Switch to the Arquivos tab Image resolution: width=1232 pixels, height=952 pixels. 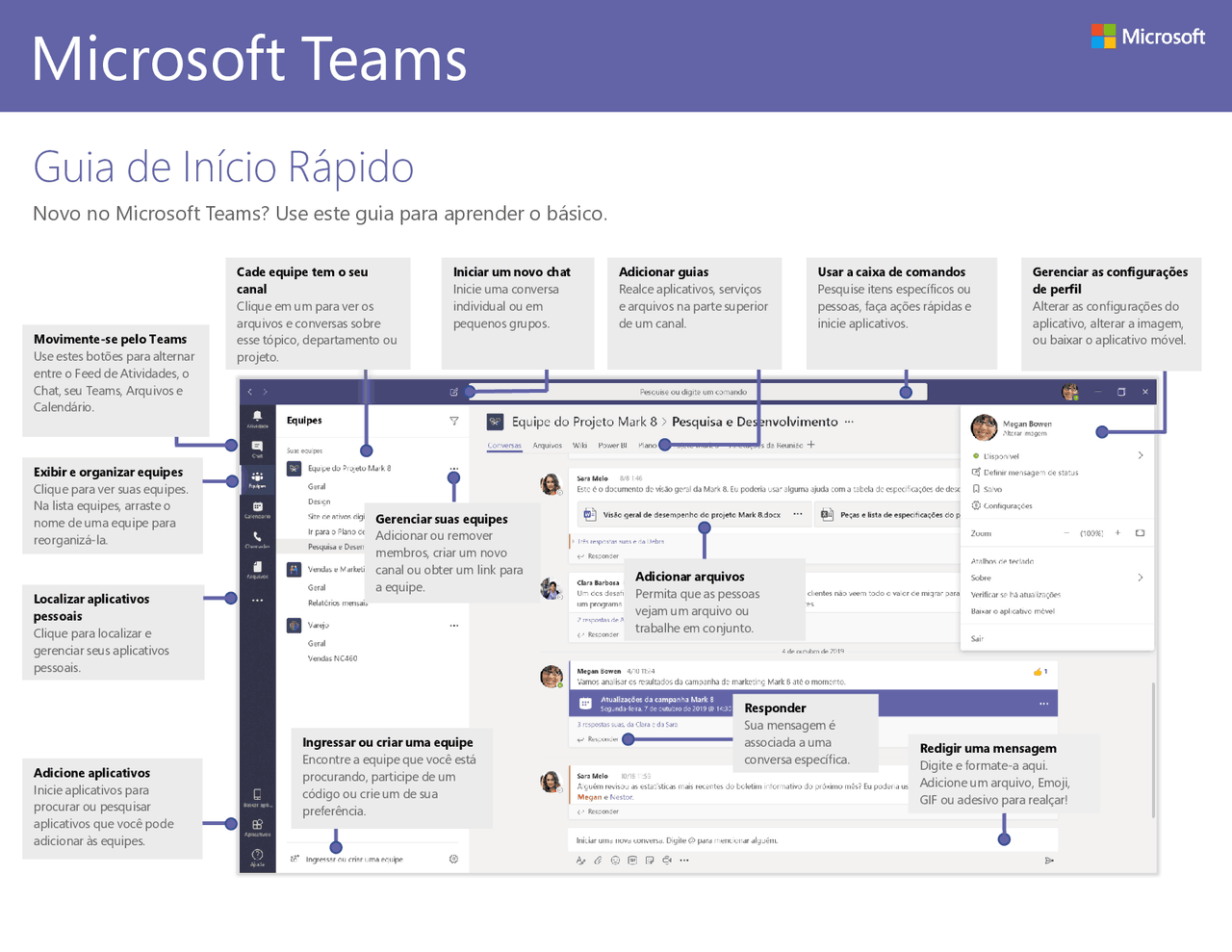tap(547, 445)
